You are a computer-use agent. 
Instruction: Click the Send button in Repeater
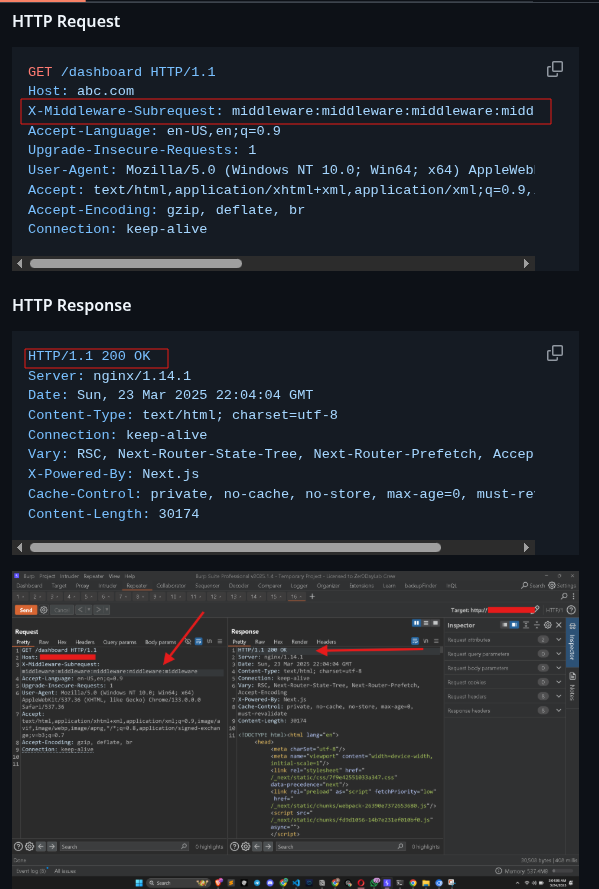point(26,609)
